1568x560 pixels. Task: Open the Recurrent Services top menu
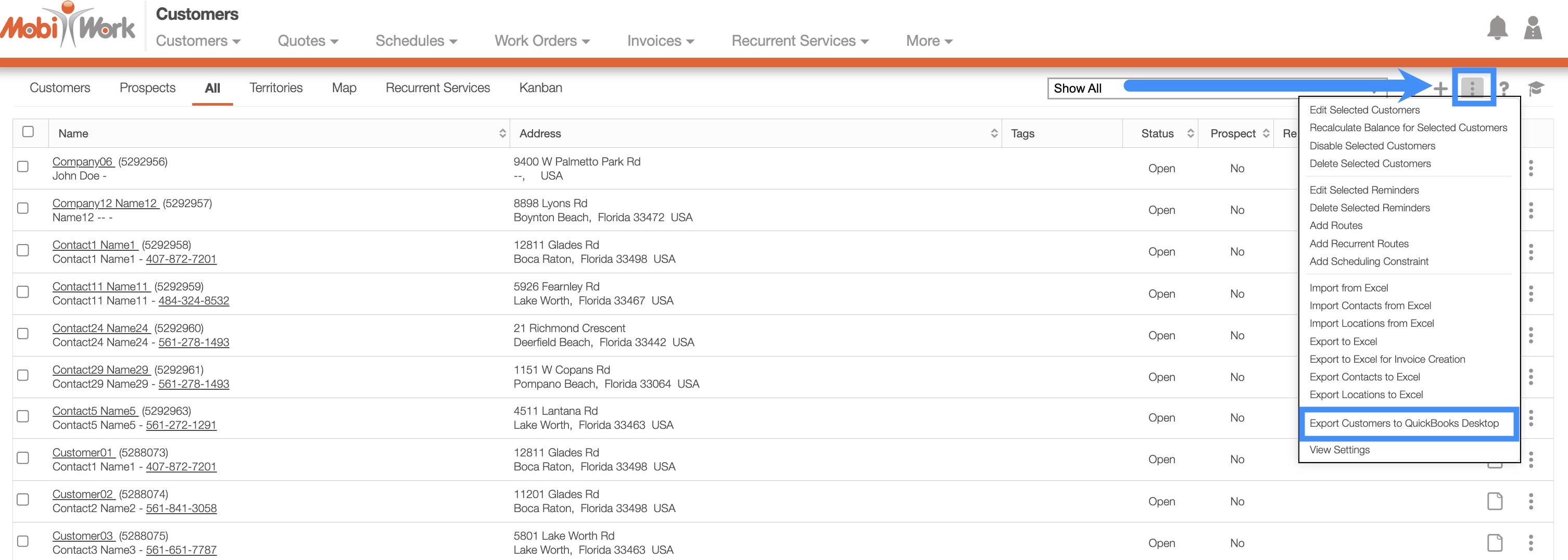[x=799, y=41]
